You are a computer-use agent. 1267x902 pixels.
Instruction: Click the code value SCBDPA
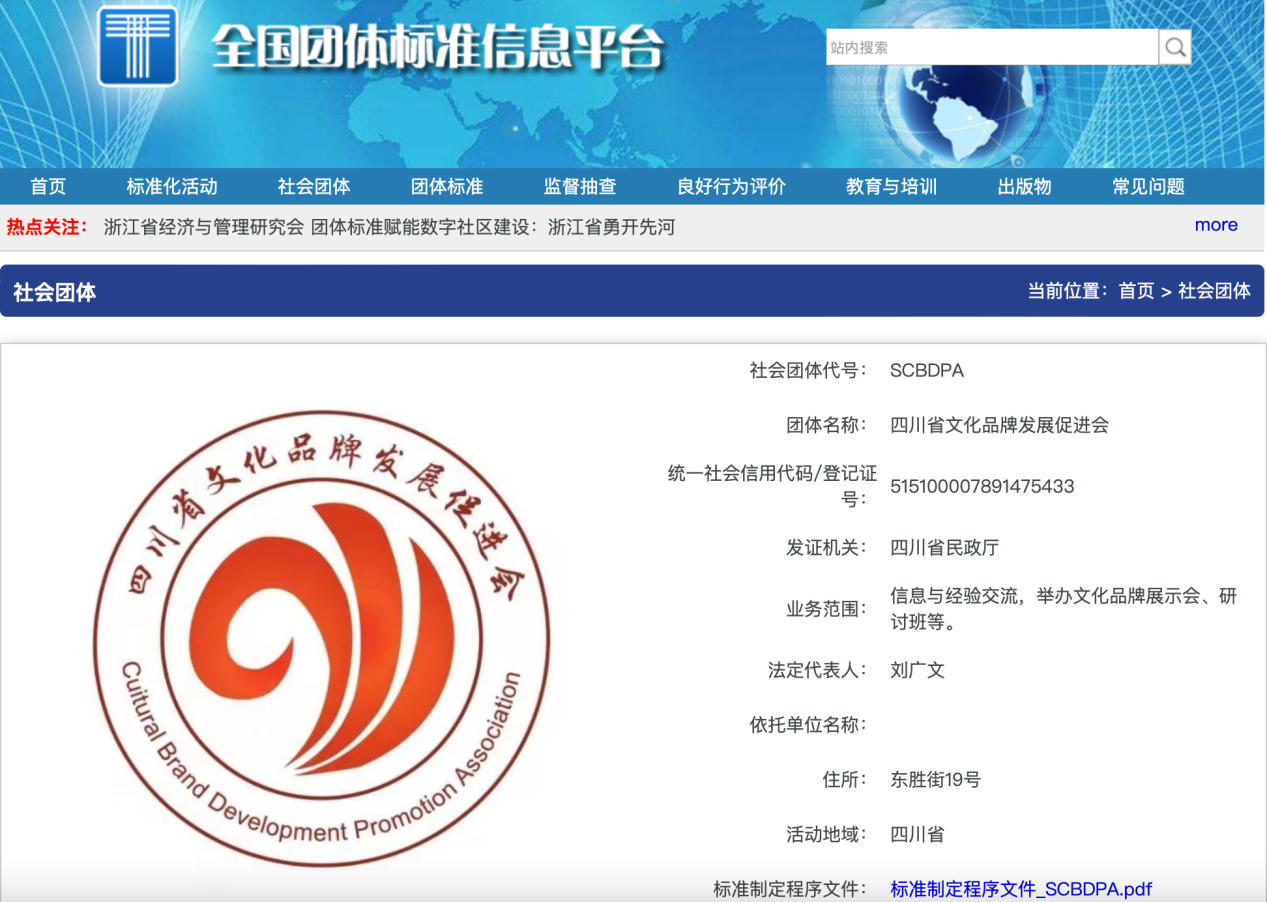927,371
